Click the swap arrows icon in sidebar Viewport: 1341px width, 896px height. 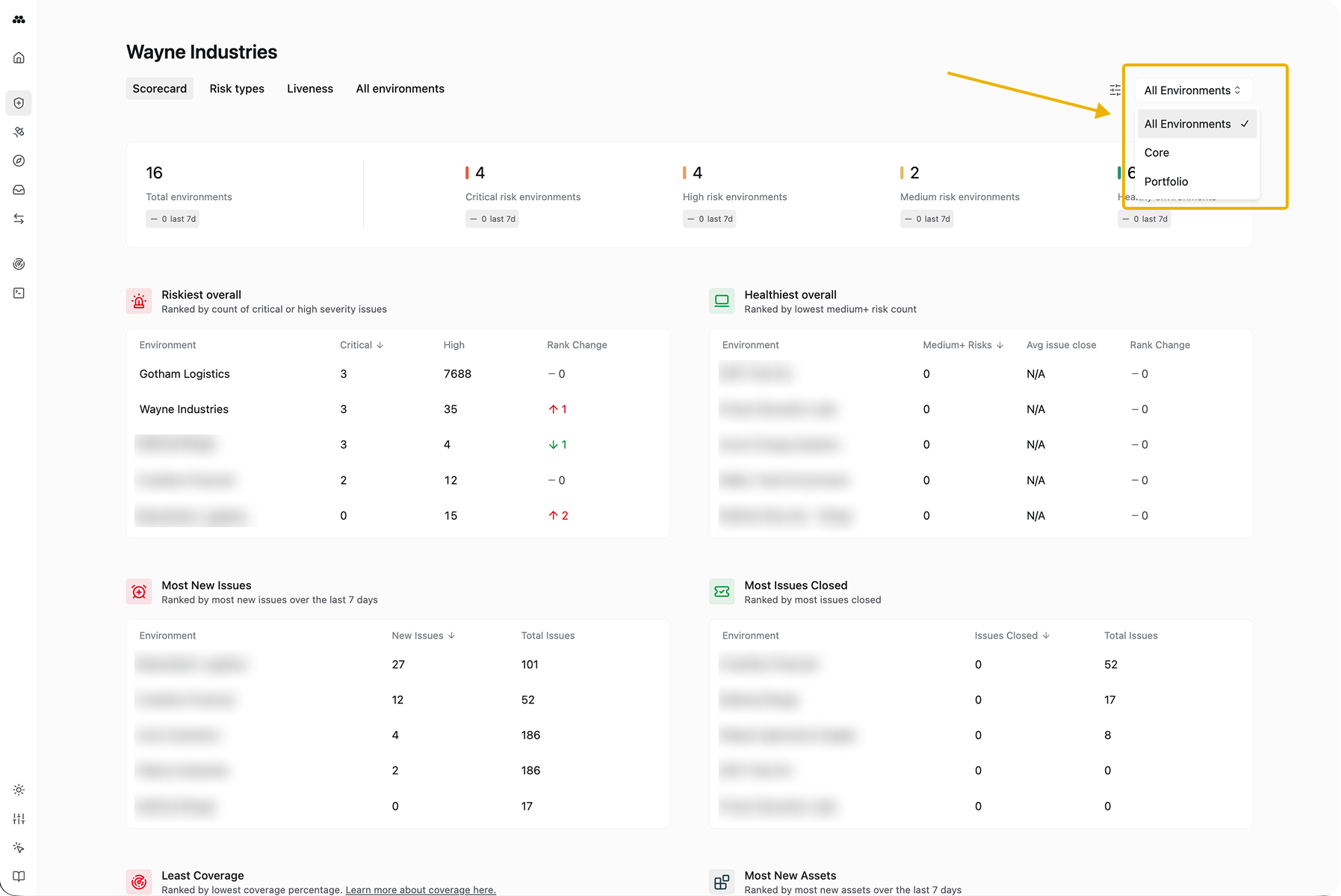19,219
